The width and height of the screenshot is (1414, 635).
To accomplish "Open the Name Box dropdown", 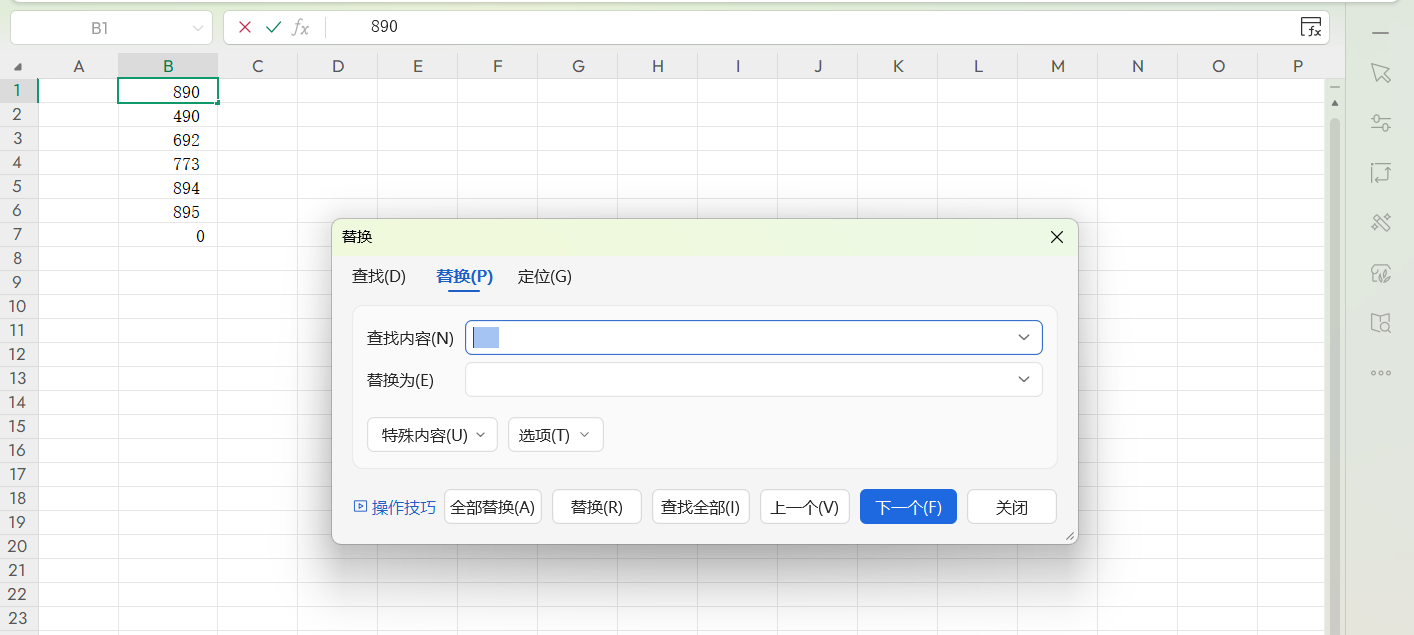I will pos(197,27).
